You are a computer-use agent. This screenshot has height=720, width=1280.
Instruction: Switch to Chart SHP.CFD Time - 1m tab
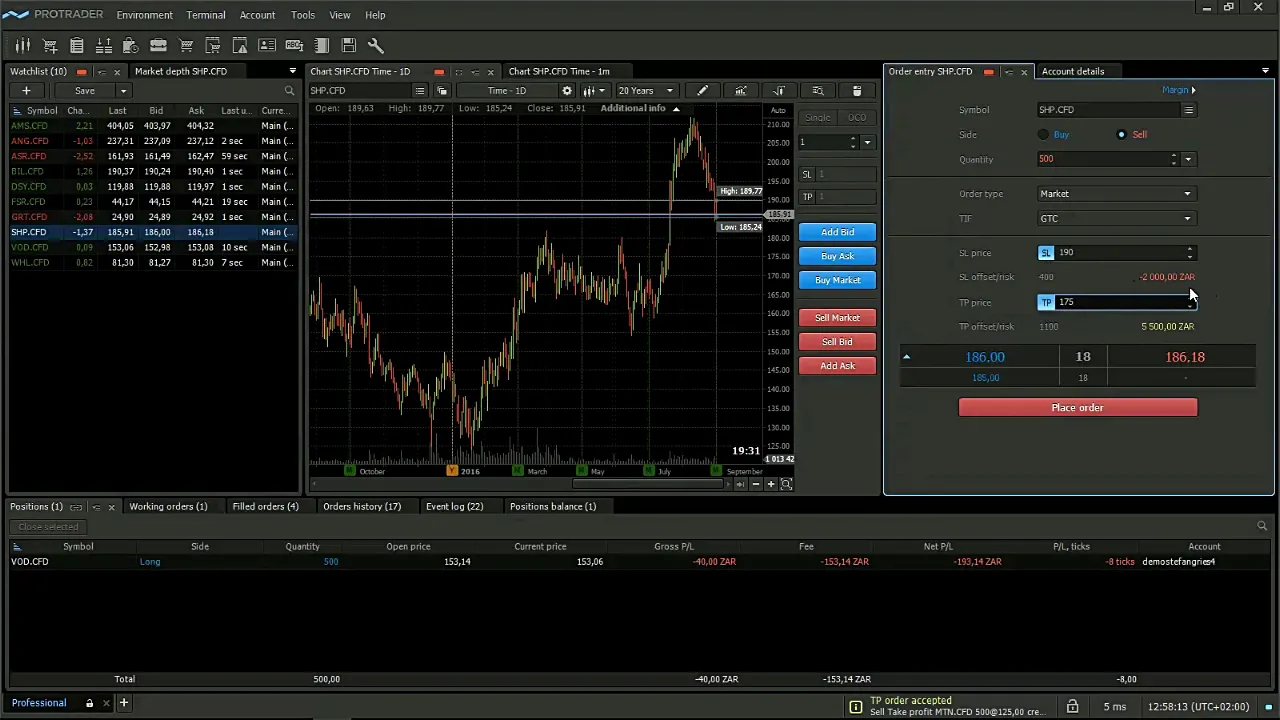pos(559,71)
